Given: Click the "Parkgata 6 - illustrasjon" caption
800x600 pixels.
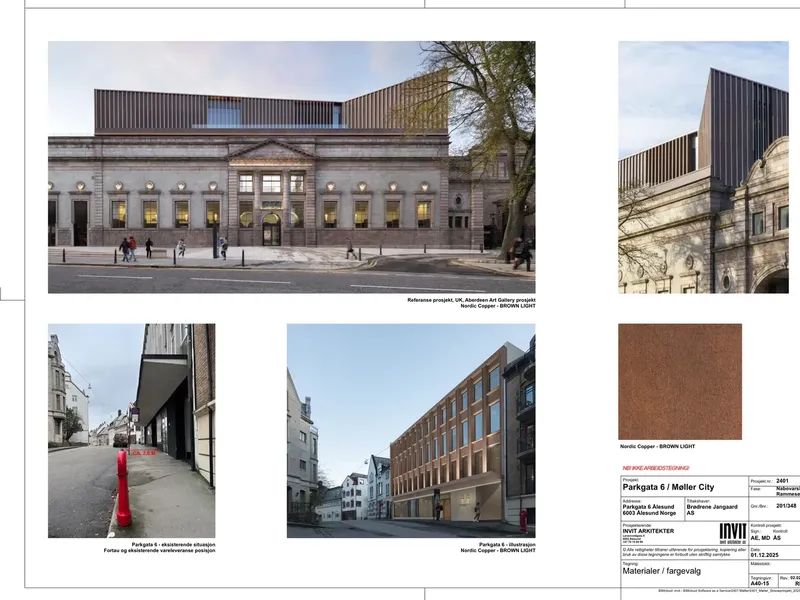Looking at the screenshot, I should click(507, 545).
